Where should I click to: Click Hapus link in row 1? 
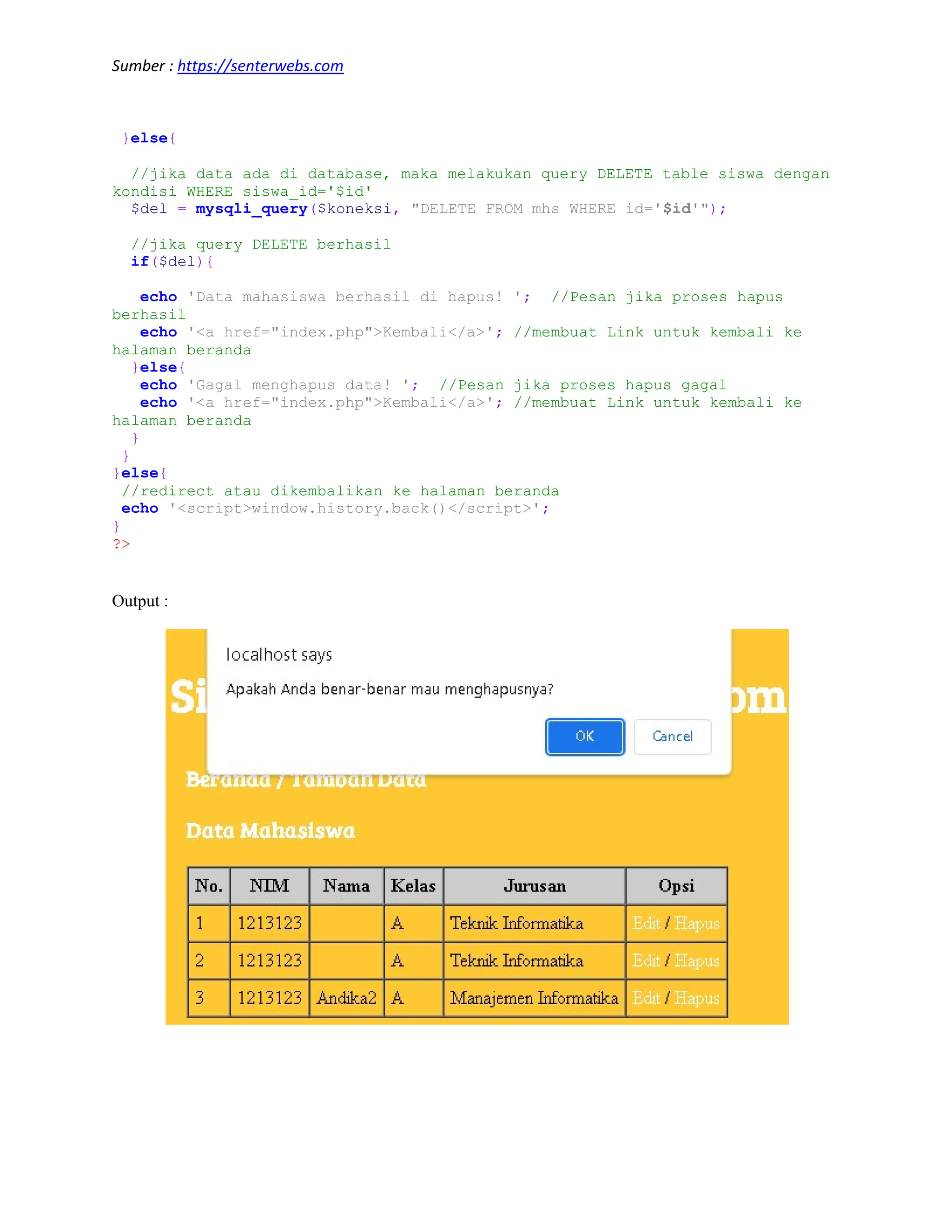pyautogui.click(x=696, y=923)
